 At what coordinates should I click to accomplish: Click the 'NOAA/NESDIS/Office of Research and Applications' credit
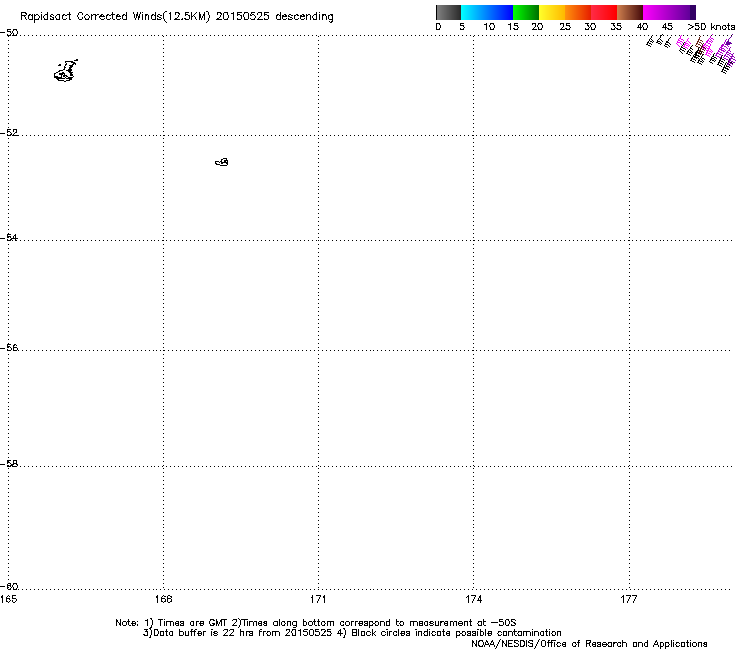pos(589,644)
